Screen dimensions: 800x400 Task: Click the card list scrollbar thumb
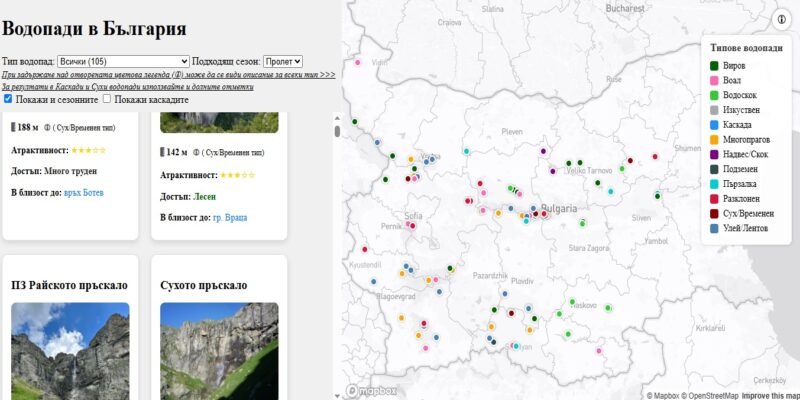click(x=337, y=131)
